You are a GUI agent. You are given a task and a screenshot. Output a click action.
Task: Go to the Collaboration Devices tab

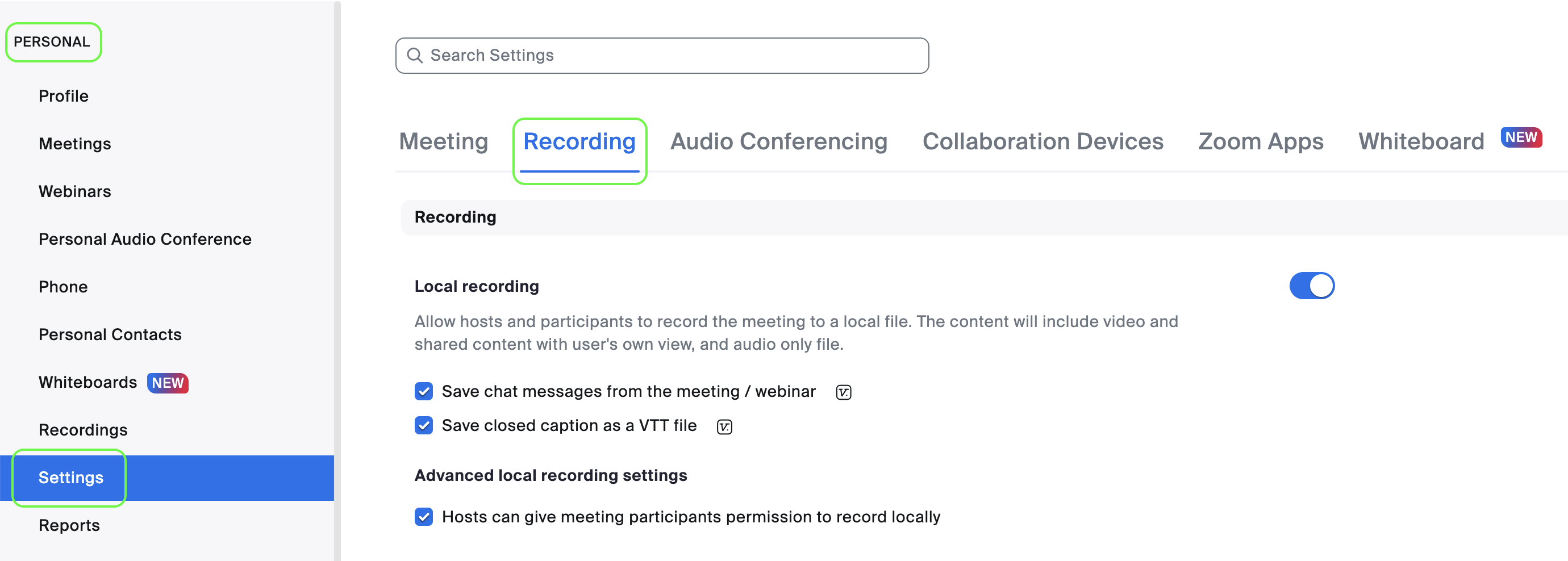1042,142
